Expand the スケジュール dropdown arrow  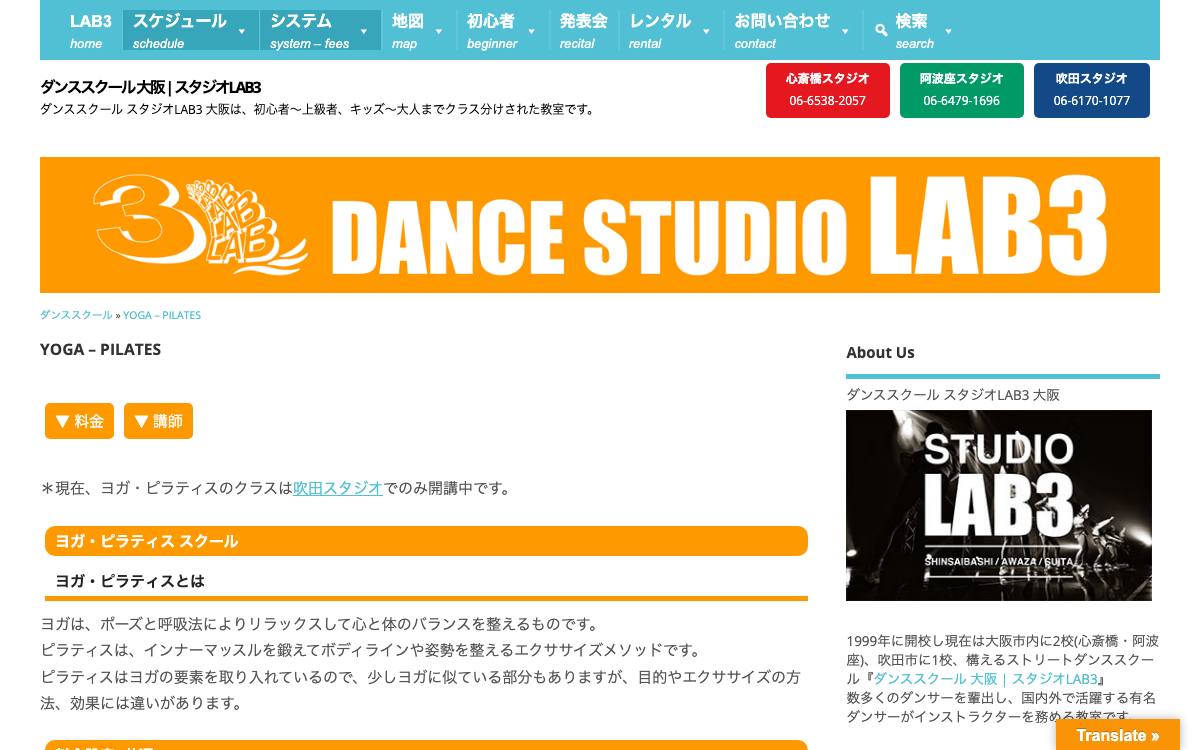tap(241, 32)
